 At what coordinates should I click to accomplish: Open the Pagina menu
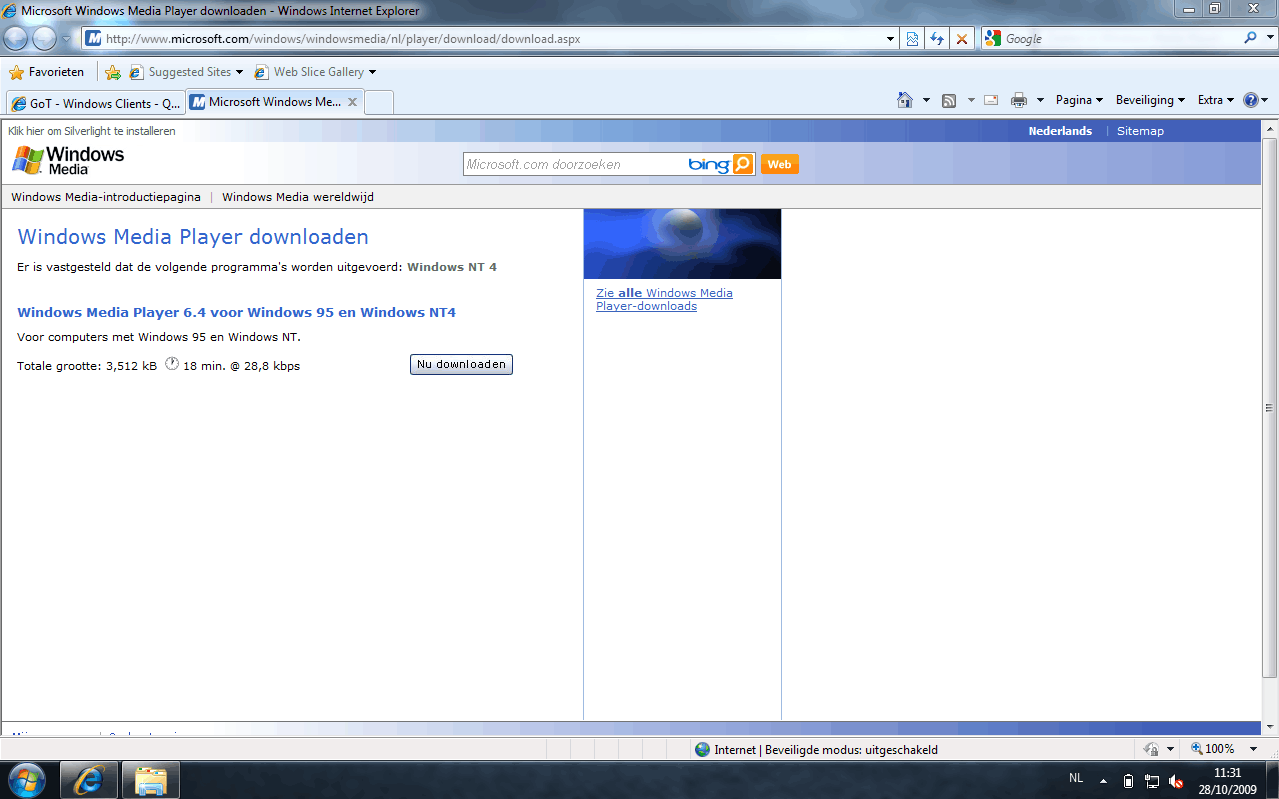tap(1079, 100)
